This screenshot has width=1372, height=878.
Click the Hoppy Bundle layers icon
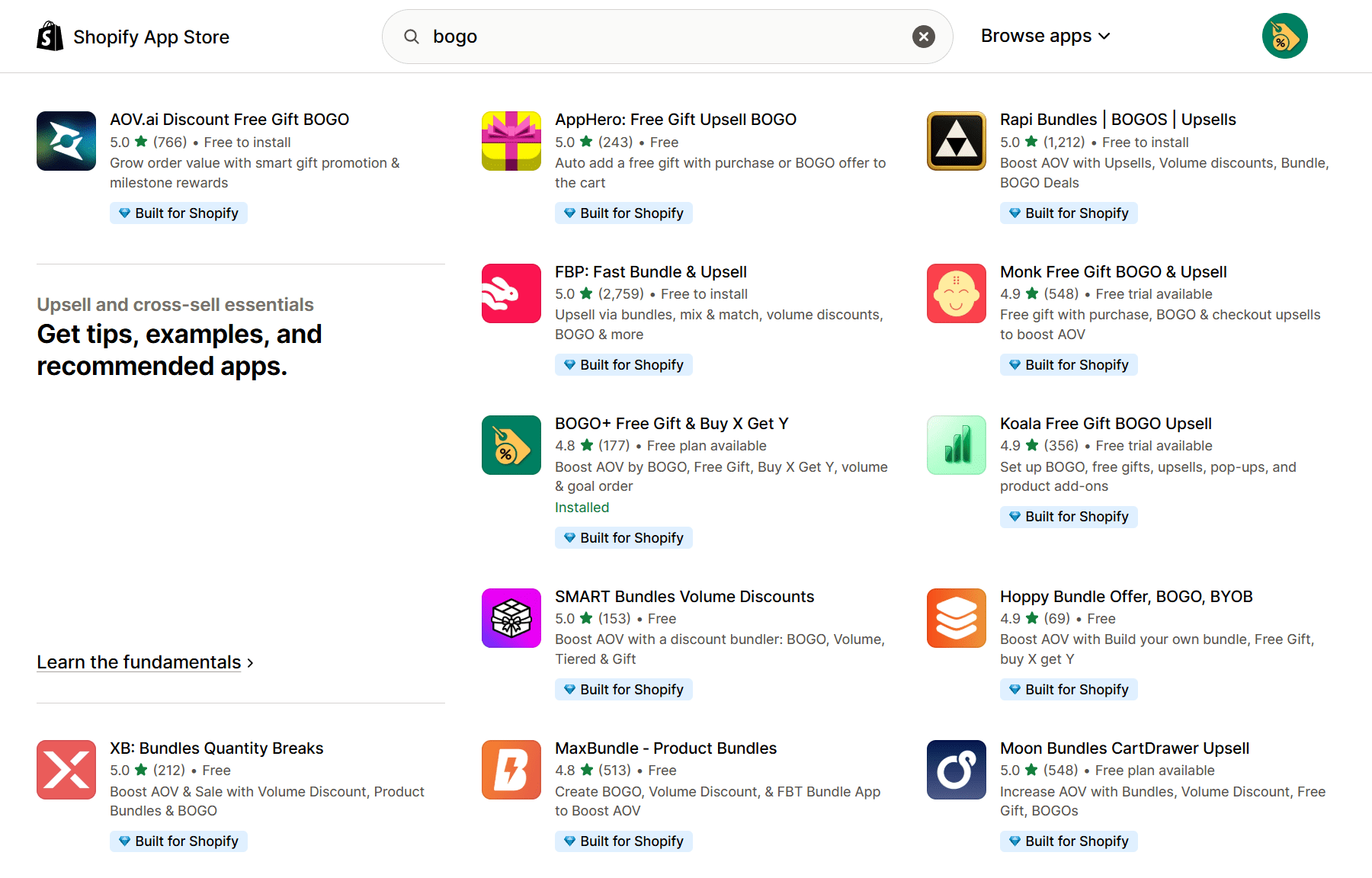pyautogui.click(x=957, y=618)
